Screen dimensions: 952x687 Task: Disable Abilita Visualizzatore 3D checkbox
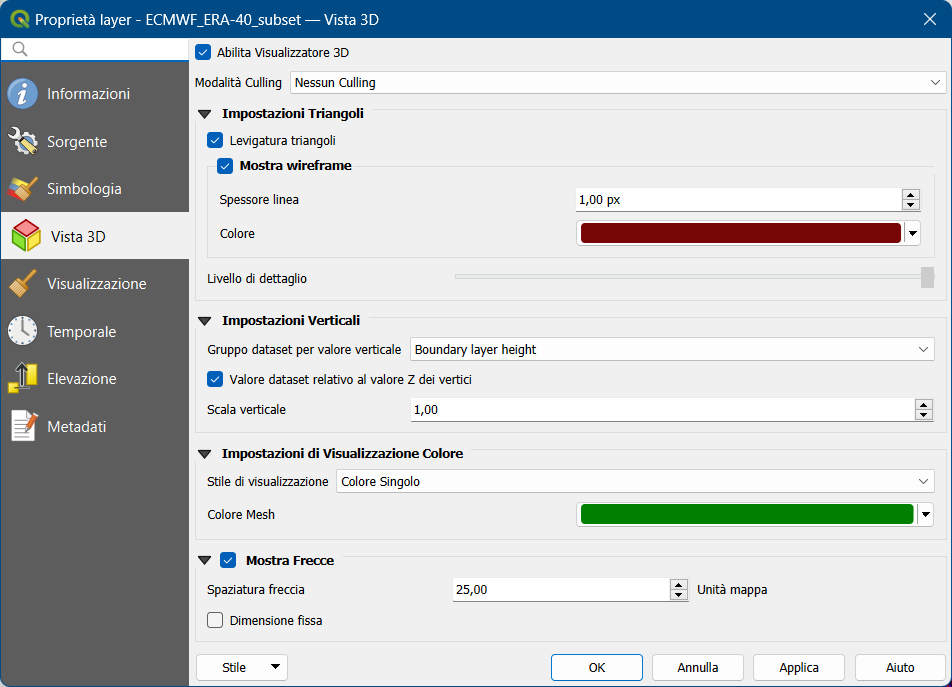pyautogui.click(x=203, y=52)
